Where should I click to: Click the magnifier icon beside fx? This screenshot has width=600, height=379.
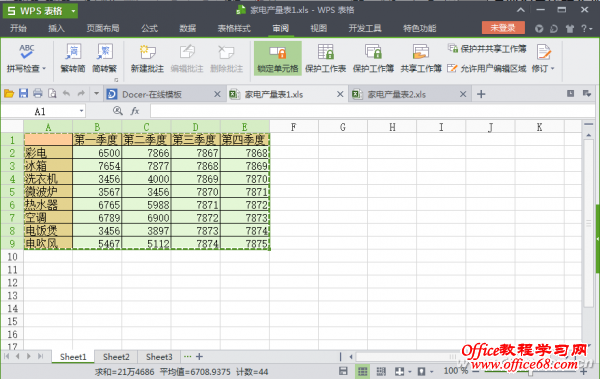[x=117, y=111]
